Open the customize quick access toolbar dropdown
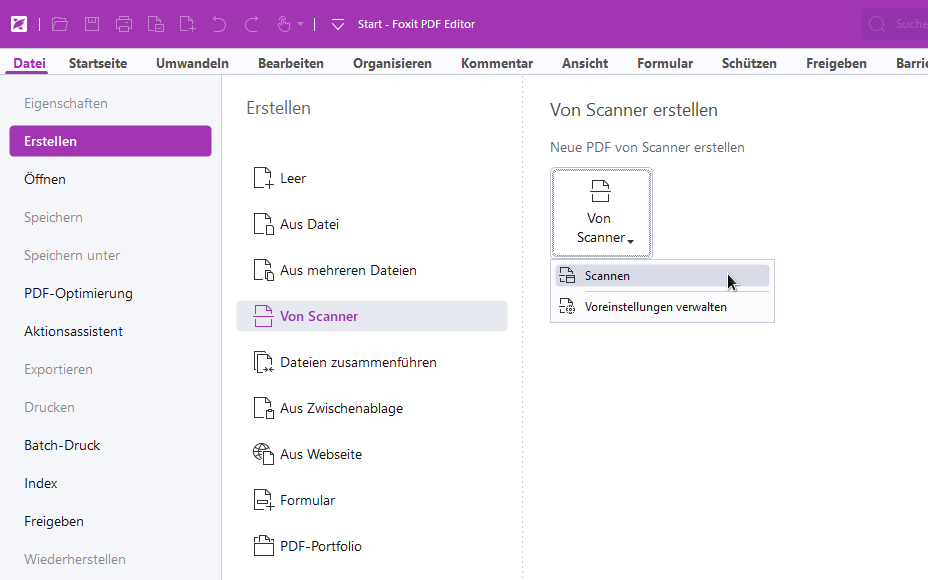This screenshot has height=580, width=928. [x=337, y=24]
